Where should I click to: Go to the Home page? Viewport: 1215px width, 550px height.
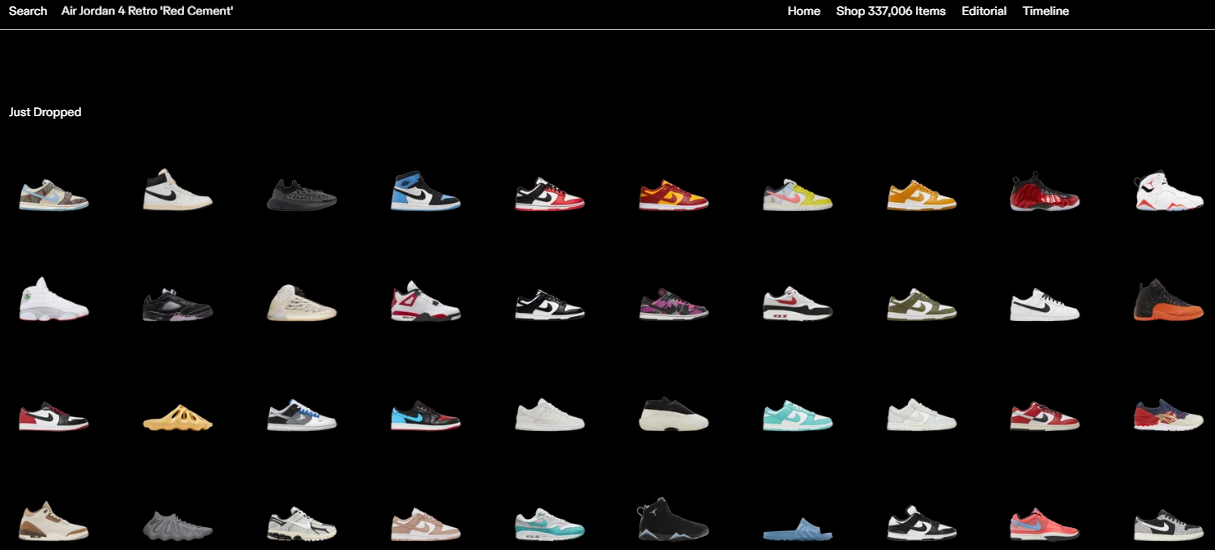(803, 11)
